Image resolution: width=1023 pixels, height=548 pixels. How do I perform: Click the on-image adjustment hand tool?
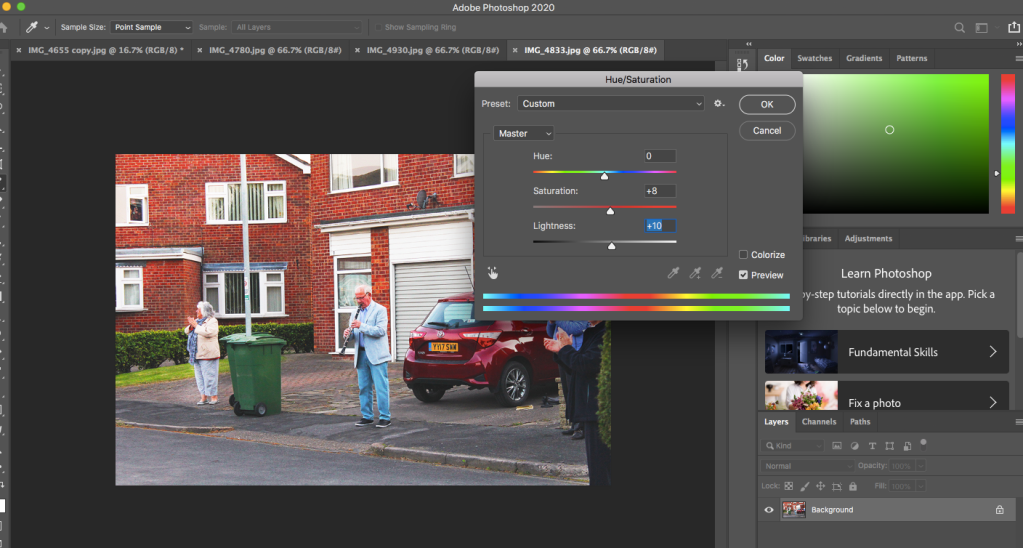(x=492, y=272)
